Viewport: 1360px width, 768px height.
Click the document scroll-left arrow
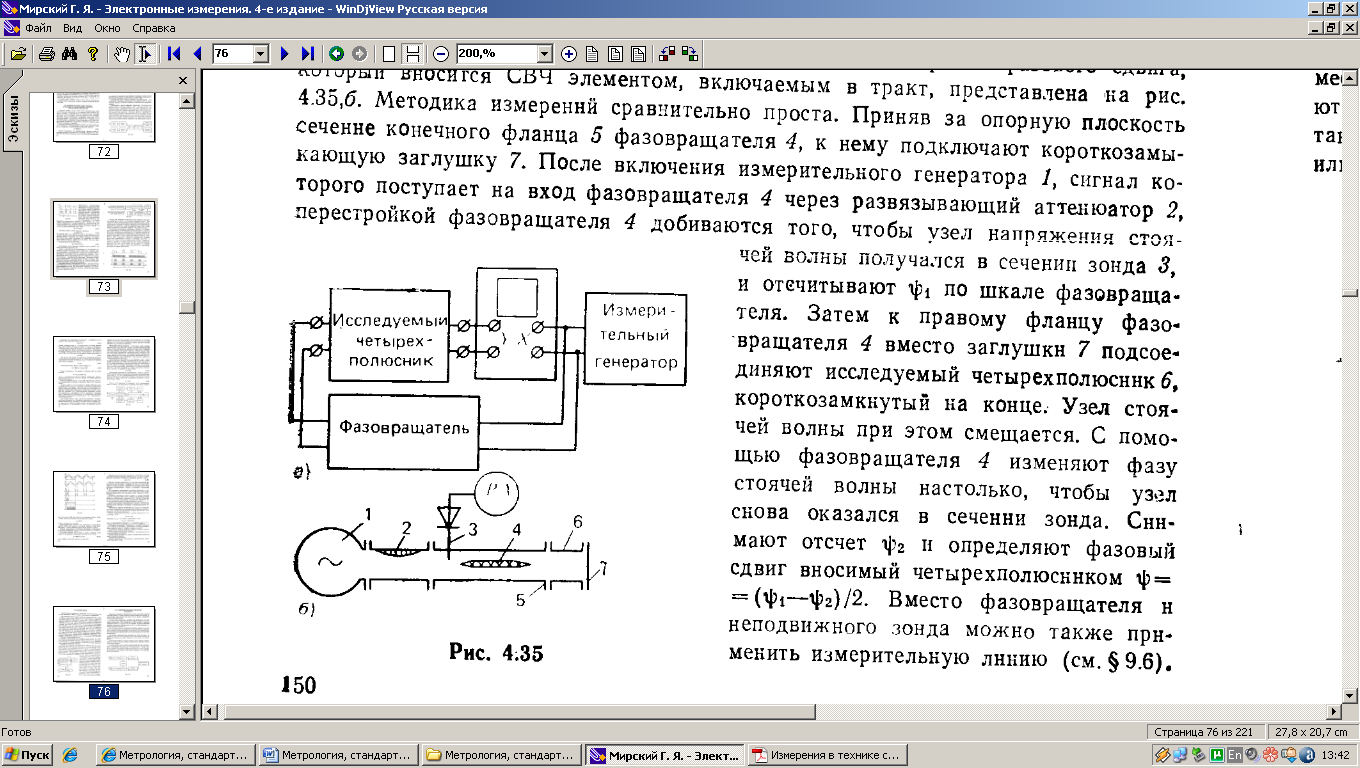tap(210, 711)
